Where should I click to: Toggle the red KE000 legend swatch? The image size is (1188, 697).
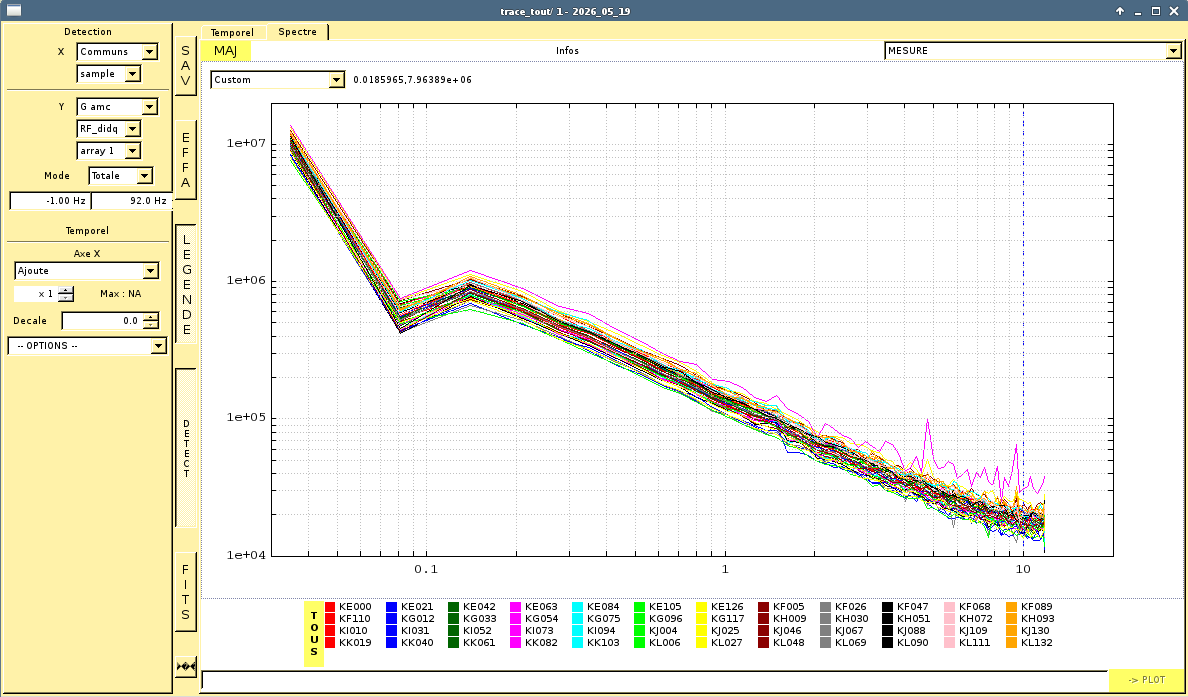click(330, 607)
